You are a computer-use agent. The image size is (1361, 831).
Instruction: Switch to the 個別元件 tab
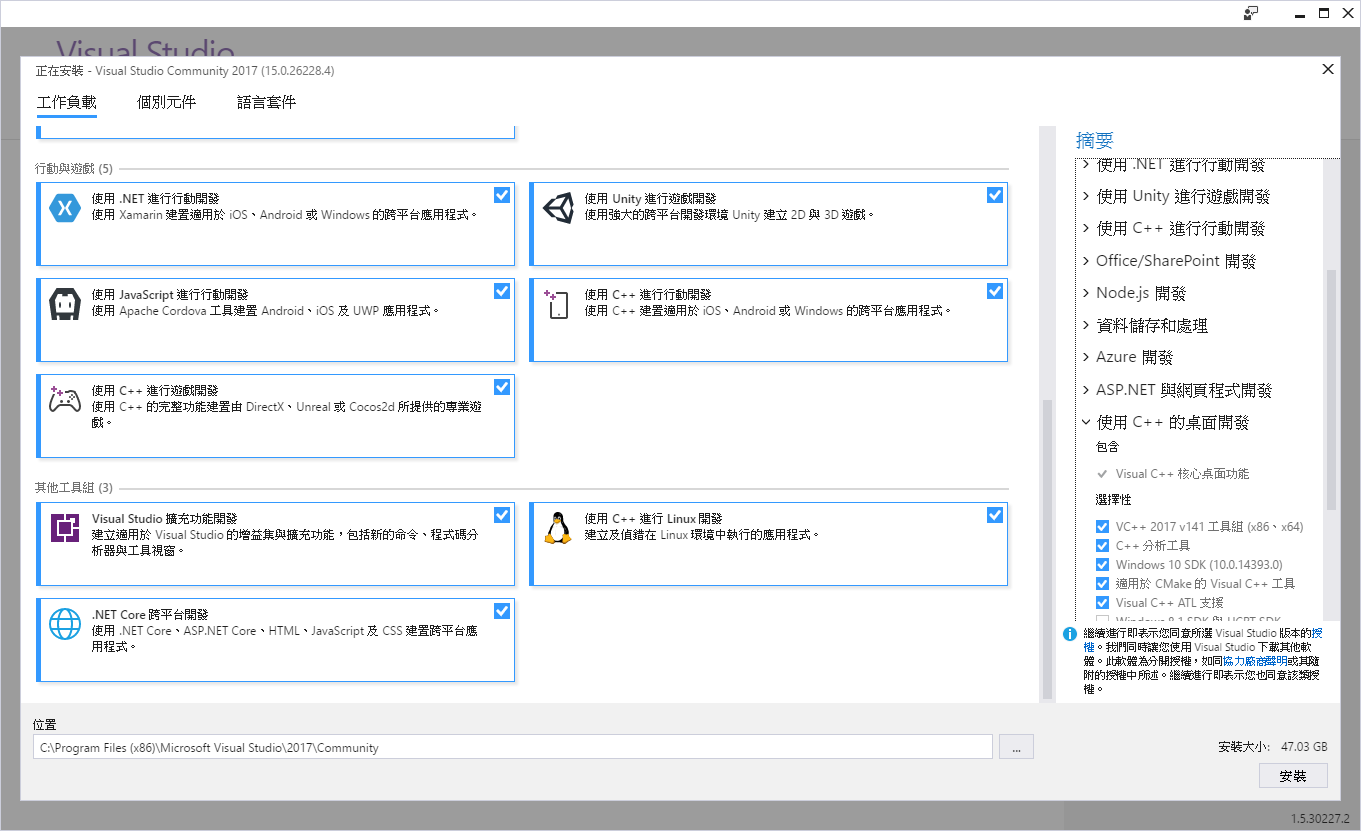(166, 102)
